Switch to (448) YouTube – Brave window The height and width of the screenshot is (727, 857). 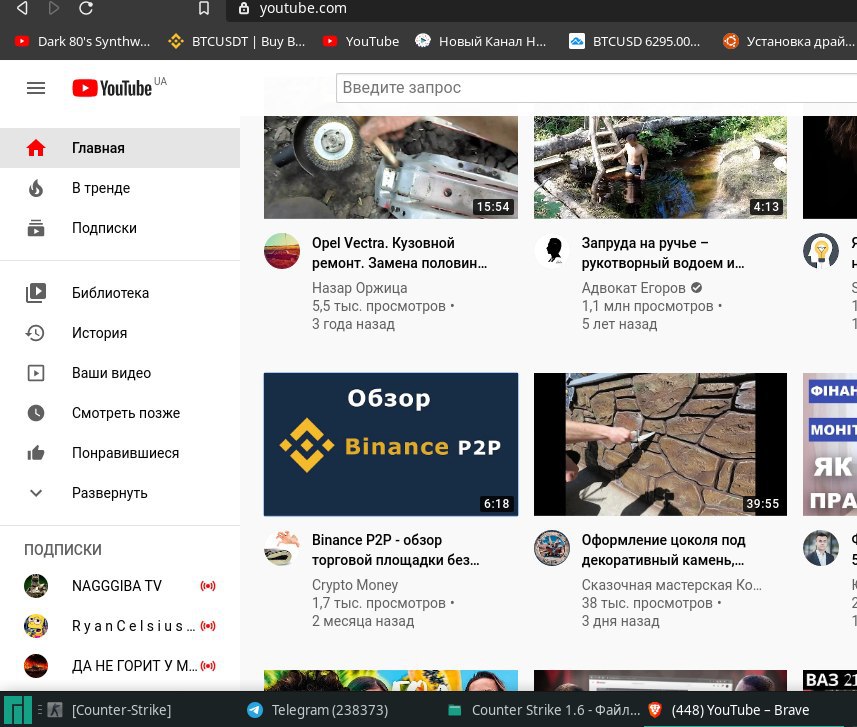[729, 710]
